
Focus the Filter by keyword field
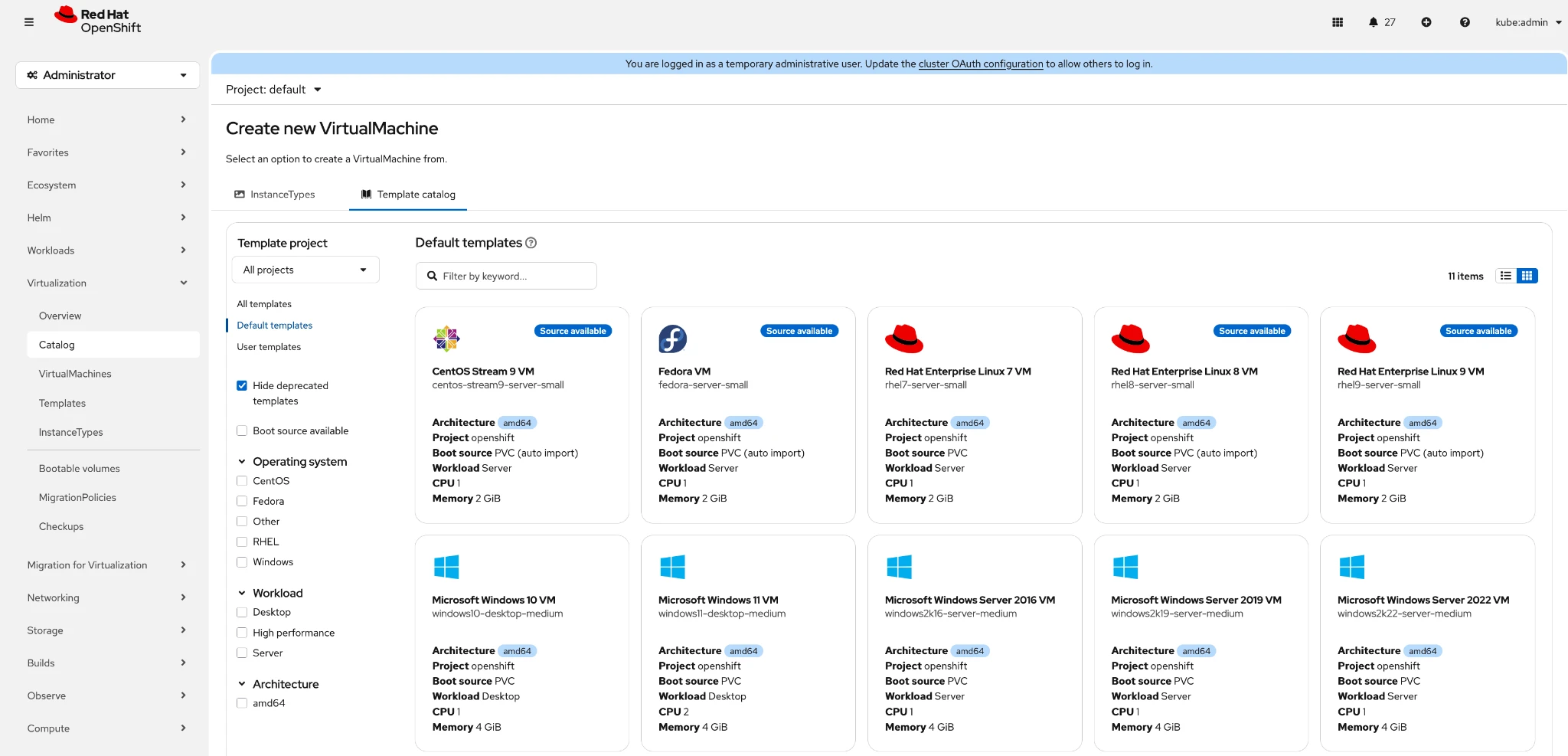[506, 276]
